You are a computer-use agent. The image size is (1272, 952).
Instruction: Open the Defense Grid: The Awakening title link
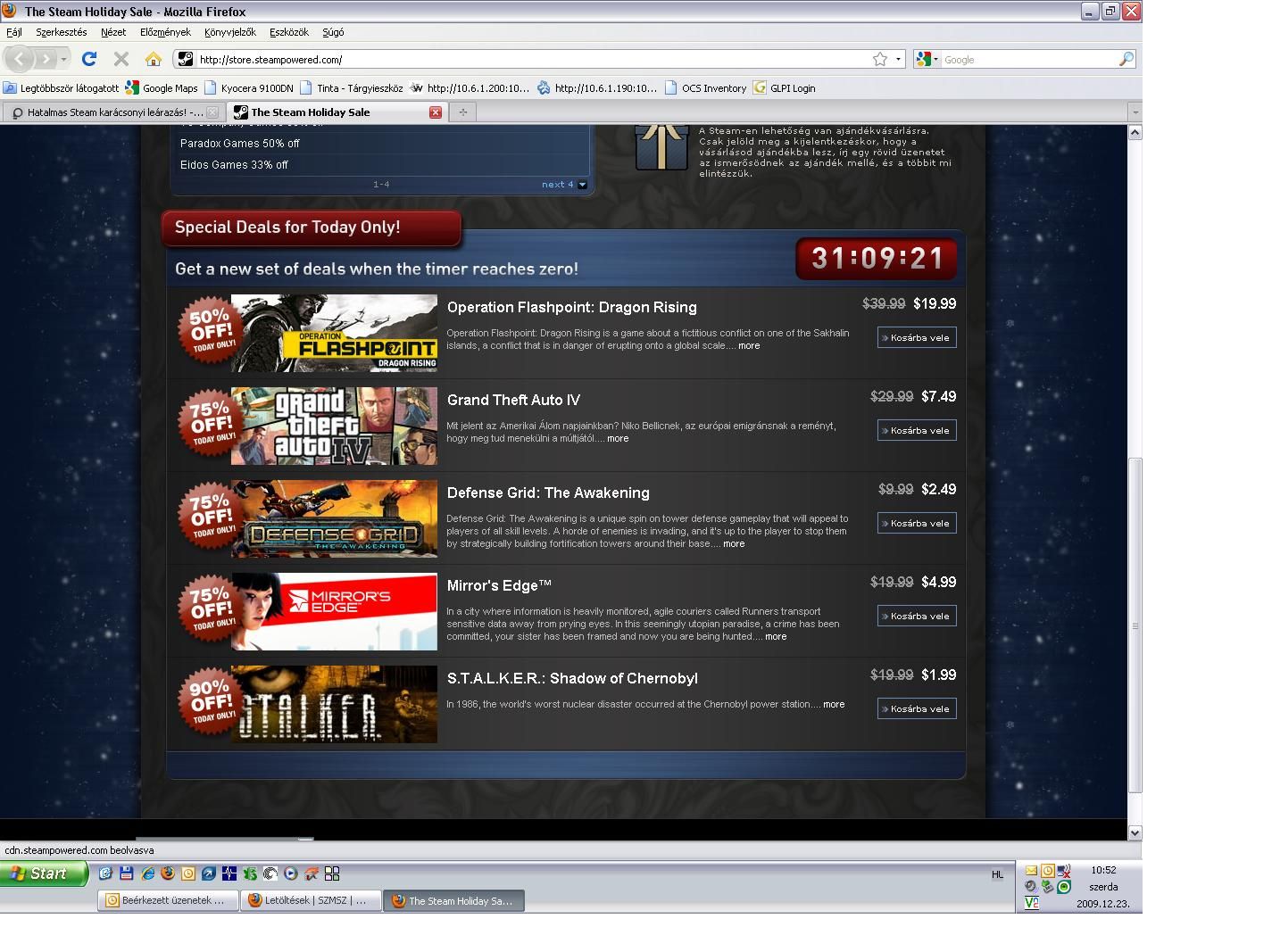pyautogui.click(x=548, y=493)
